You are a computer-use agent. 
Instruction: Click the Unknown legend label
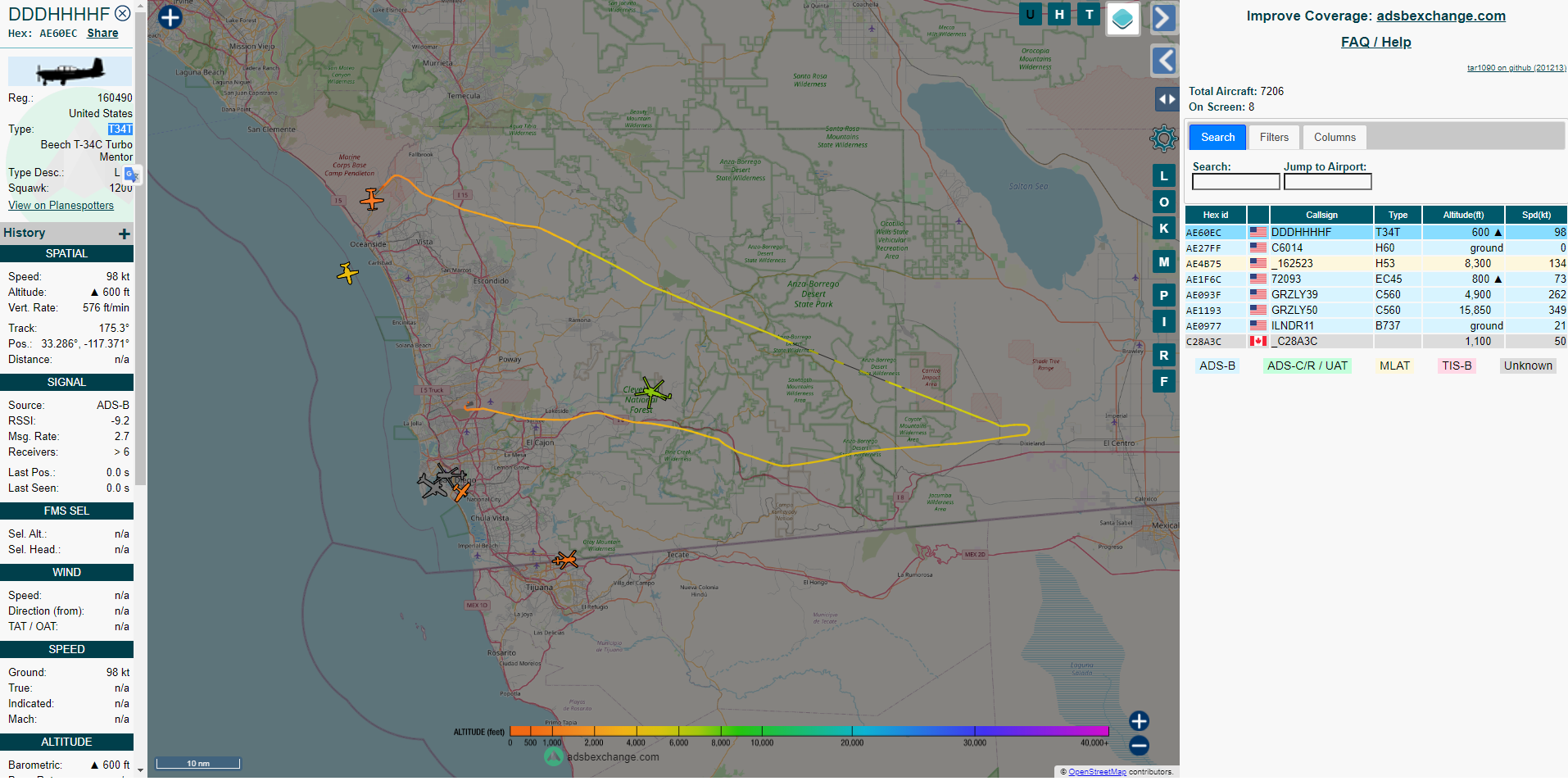[1528, 366]
